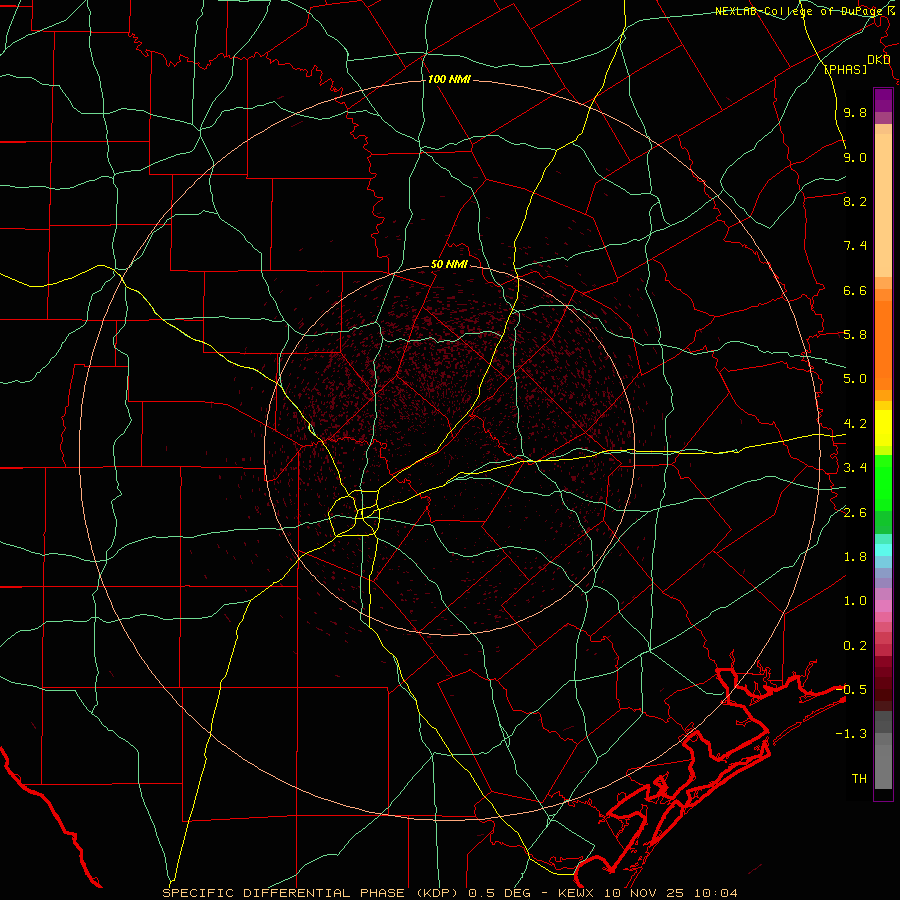Click the 1.0 value on the scale
The image size is (900, 900).
[855, 601]
